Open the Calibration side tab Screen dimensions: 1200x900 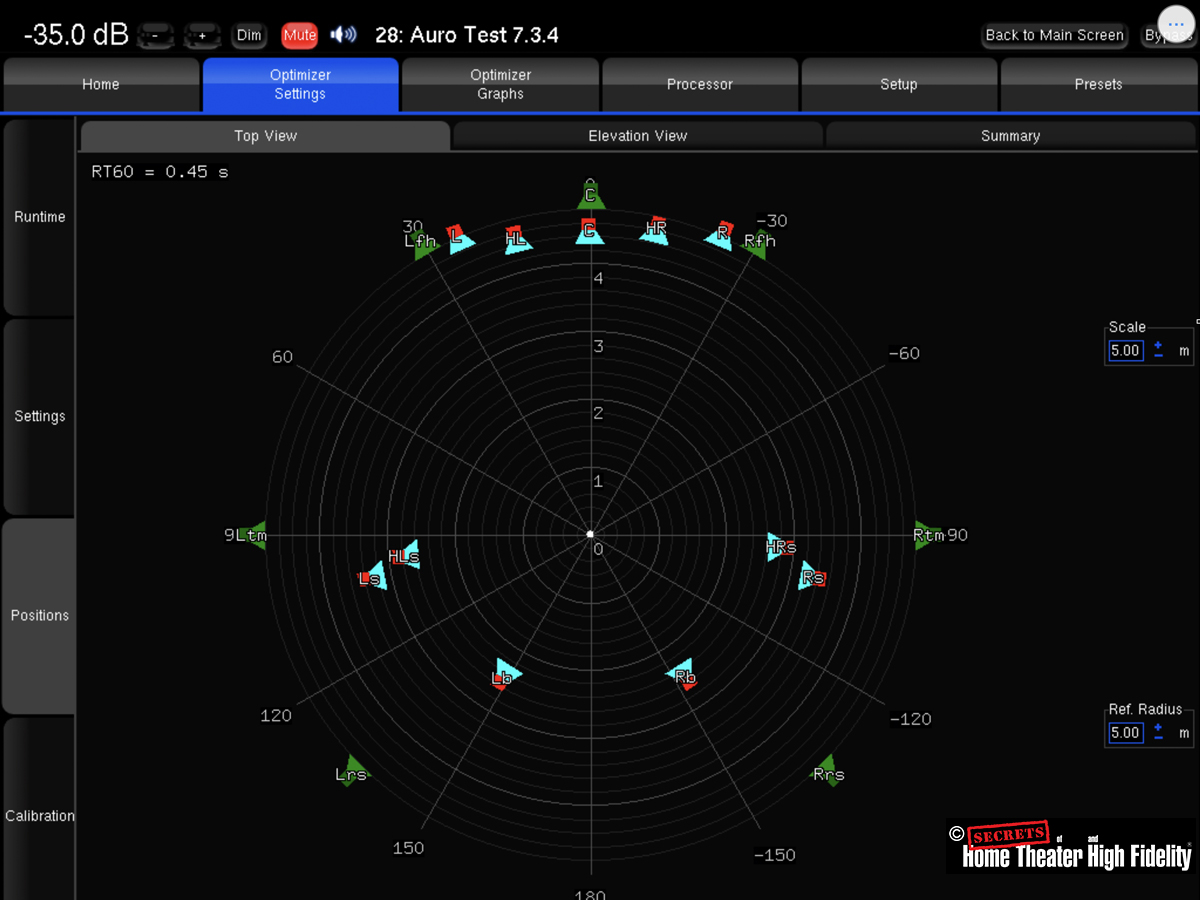[x=39, y=815]
